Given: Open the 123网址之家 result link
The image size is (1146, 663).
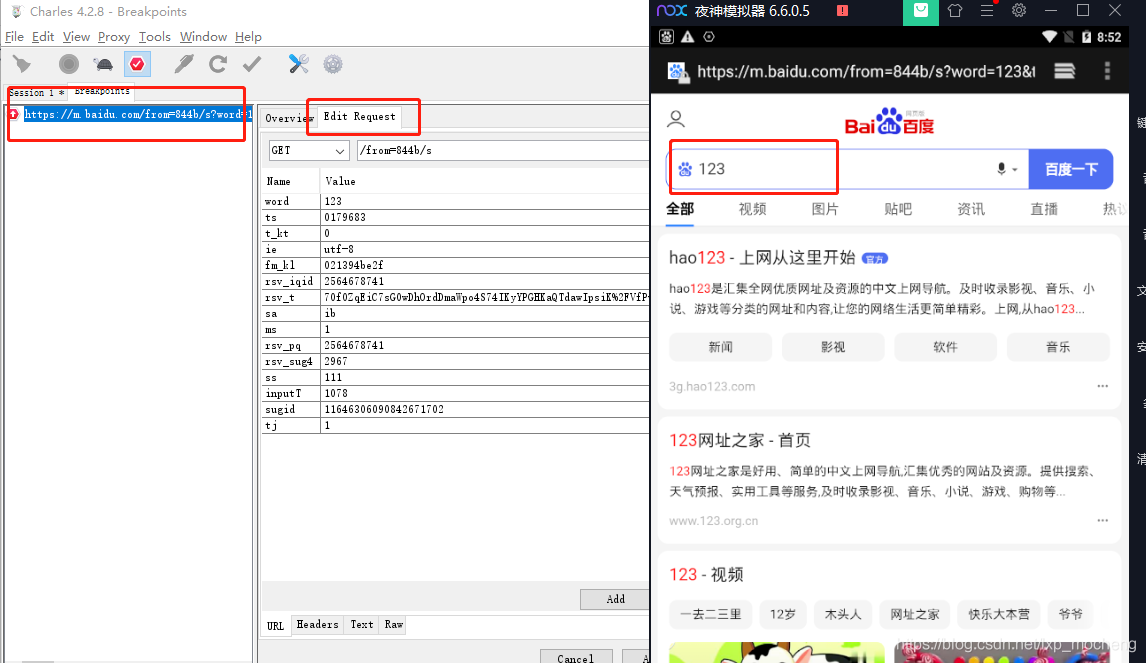Looking at the screenshot, I should click(x=740, y=440).
